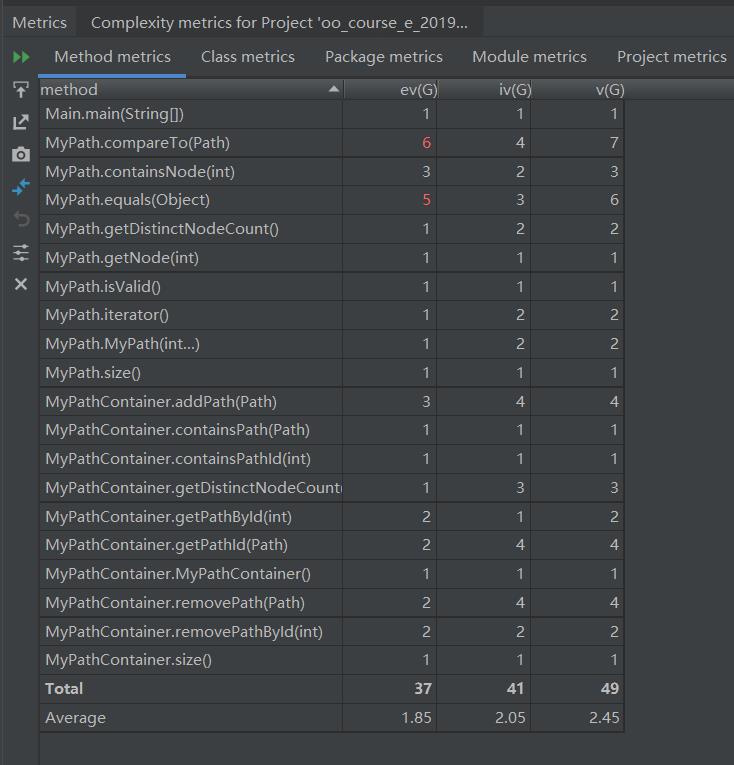Select the Module metrics tab
The image size is (734, 765).
tap(529, 57)
